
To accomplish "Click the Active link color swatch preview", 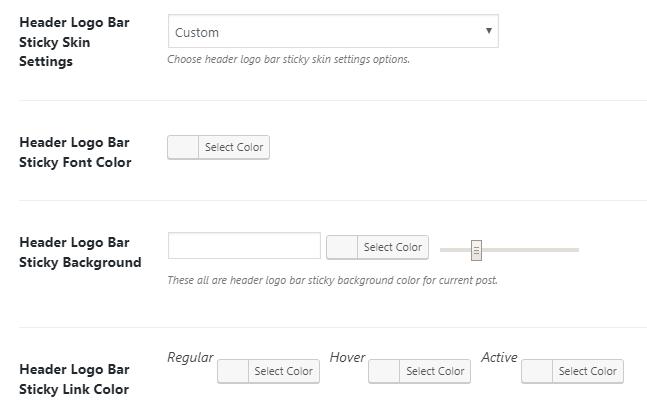I will click(537, 371).
